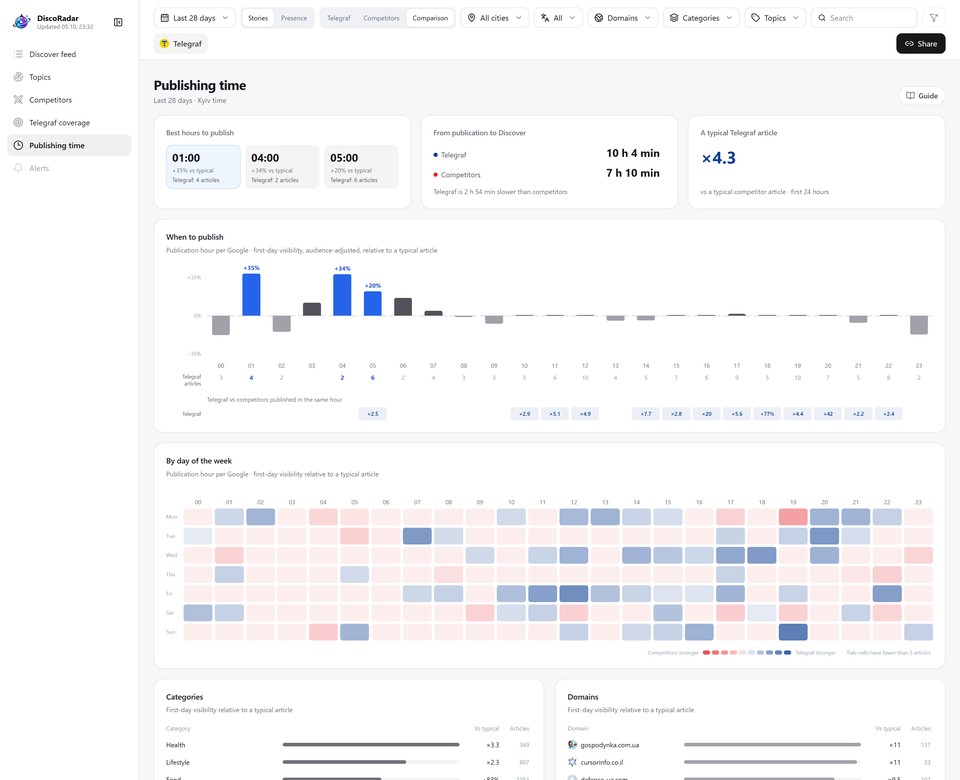Click the darkest blue legend swatch
The image size is (960, 780).
coord(787,652)
